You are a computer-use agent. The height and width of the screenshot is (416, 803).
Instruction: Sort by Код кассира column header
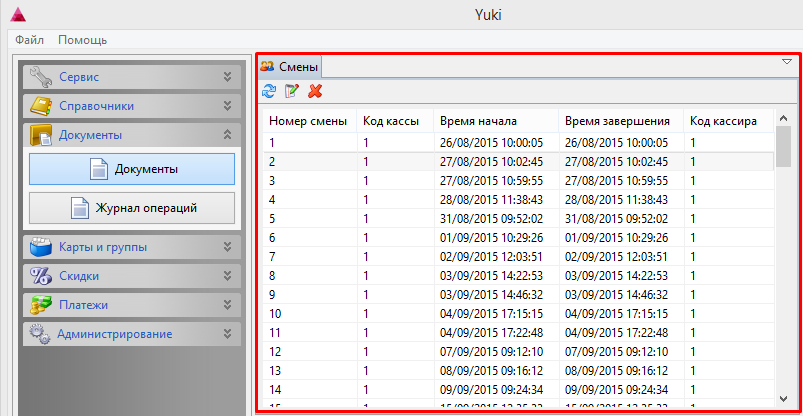pos(729,121)
